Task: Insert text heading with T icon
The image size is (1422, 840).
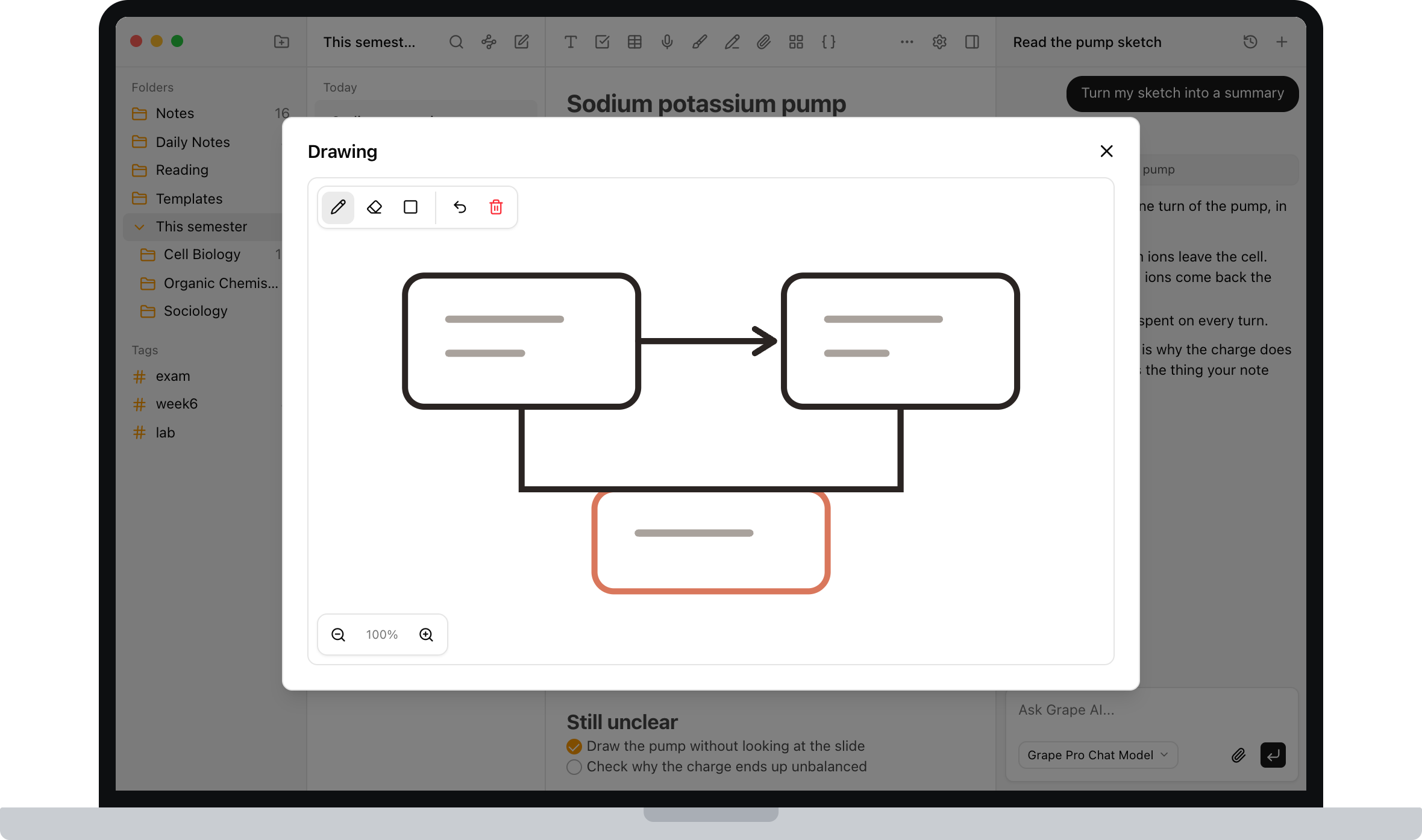Action: tap(570, 42)
